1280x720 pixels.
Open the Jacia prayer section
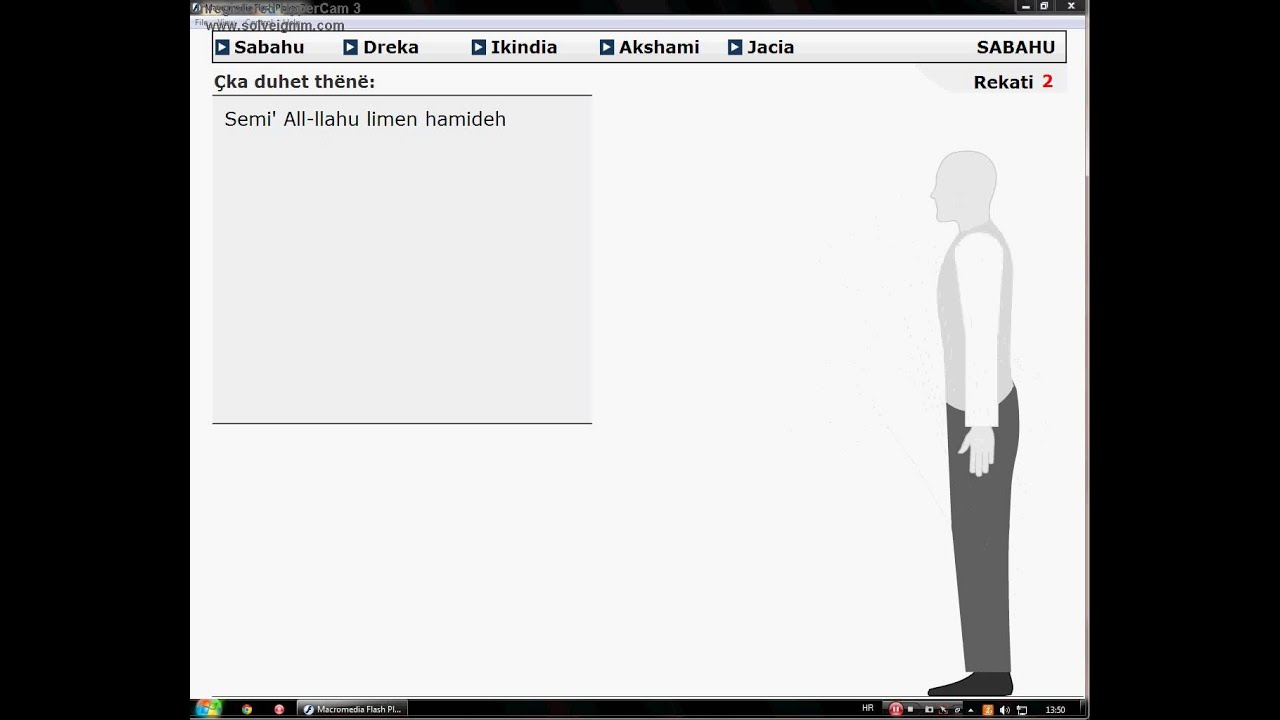click(761, 47)
